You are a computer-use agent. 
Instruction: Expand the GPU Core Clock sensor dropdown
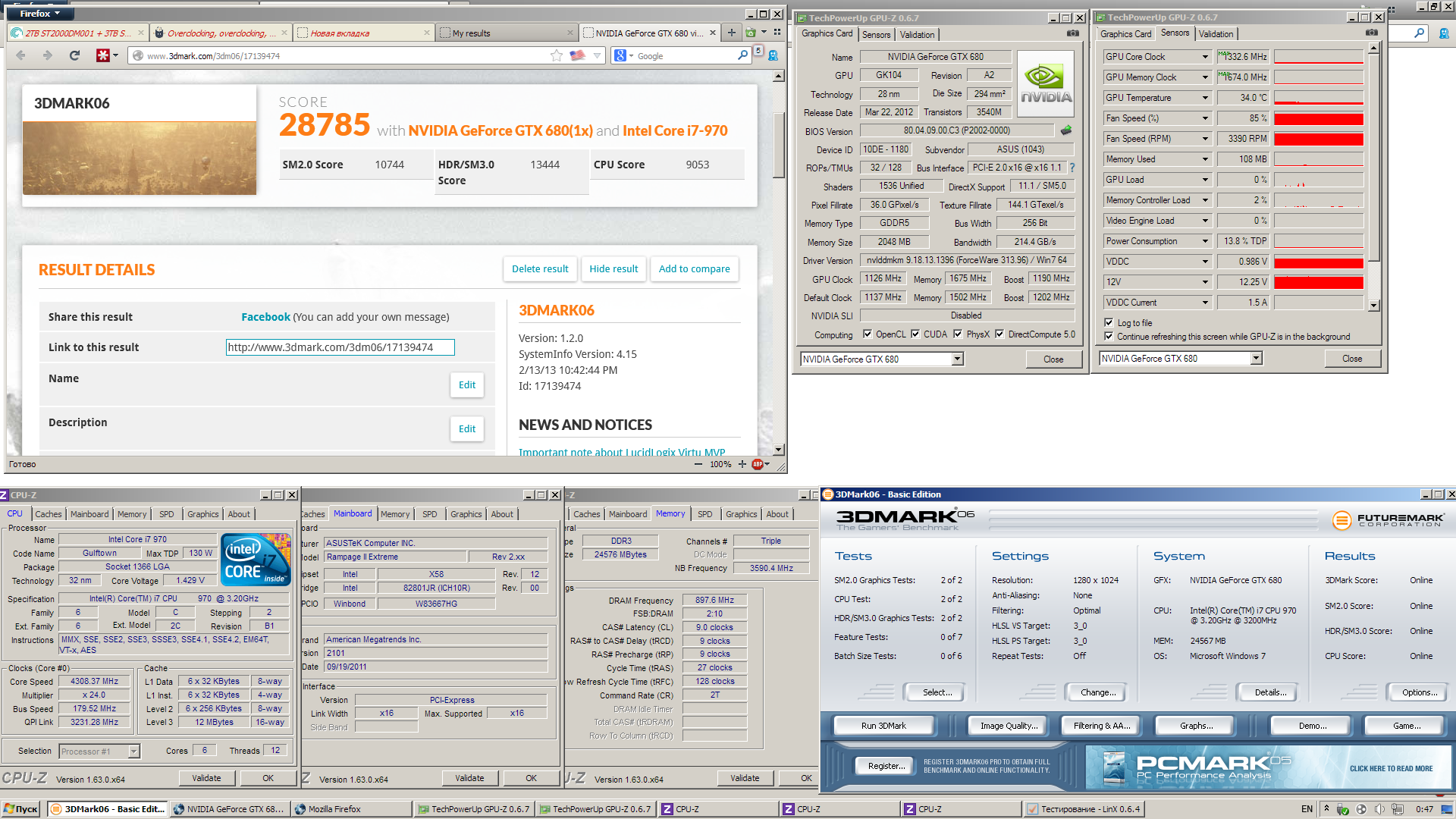(1205, 57)
